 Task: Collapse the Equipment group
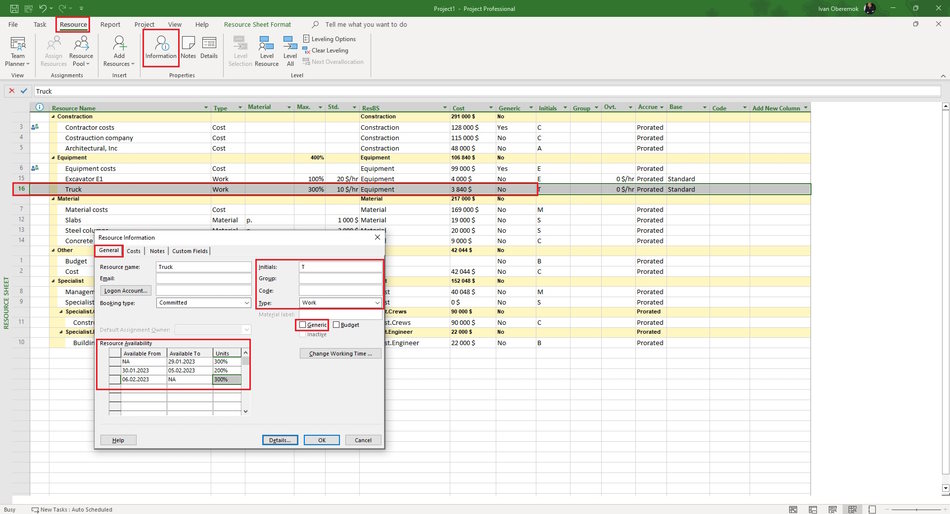click(x=53, y=158)
